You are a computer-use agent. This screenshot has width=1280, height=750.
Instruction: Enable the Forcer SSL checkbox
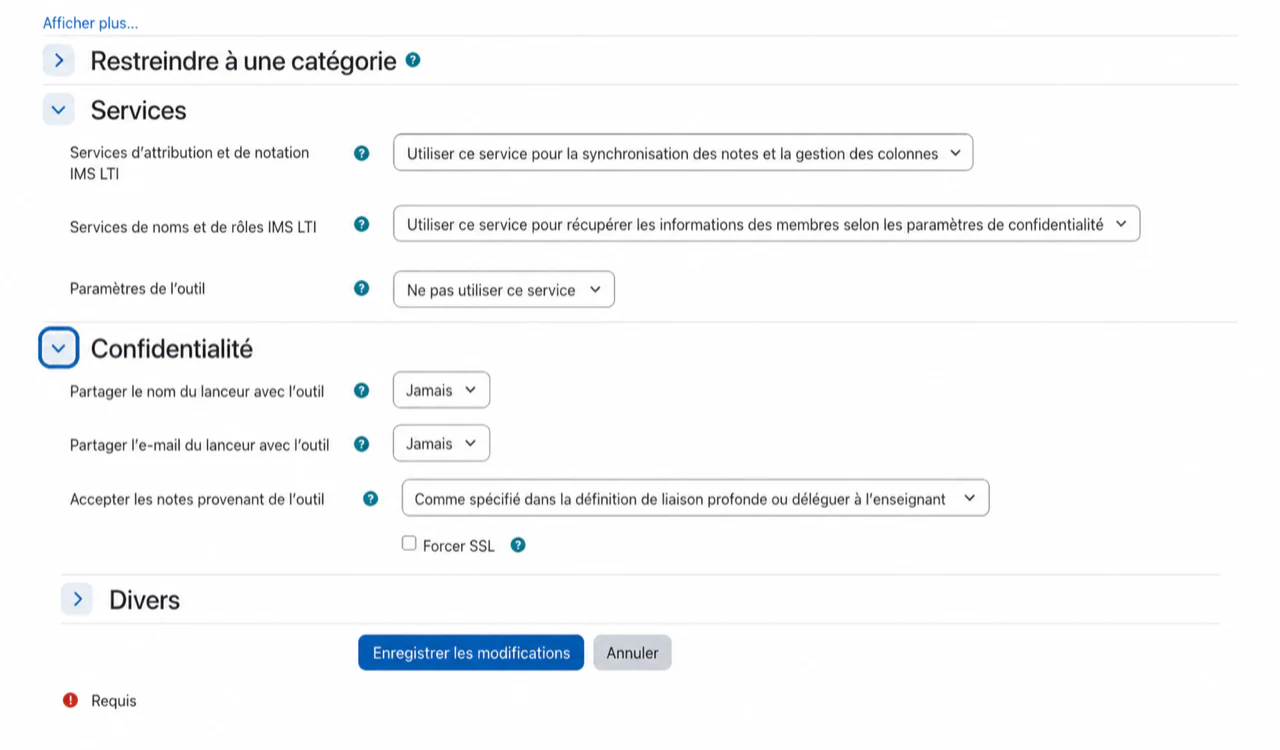tap(409, 543)
